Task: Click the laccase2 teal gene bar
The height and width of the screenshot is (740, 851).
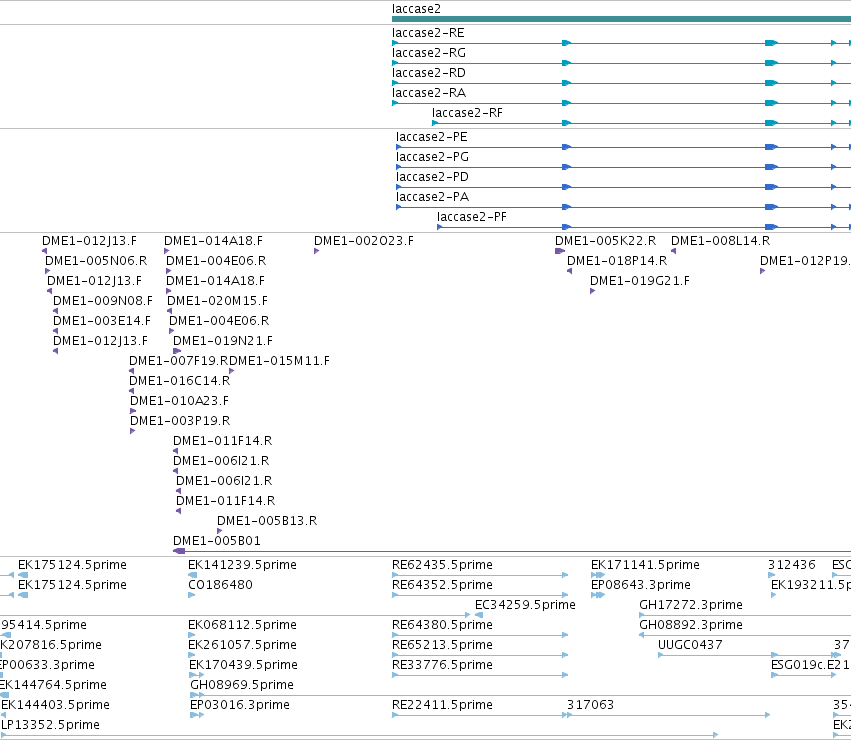Action: (x=621, y=19)
